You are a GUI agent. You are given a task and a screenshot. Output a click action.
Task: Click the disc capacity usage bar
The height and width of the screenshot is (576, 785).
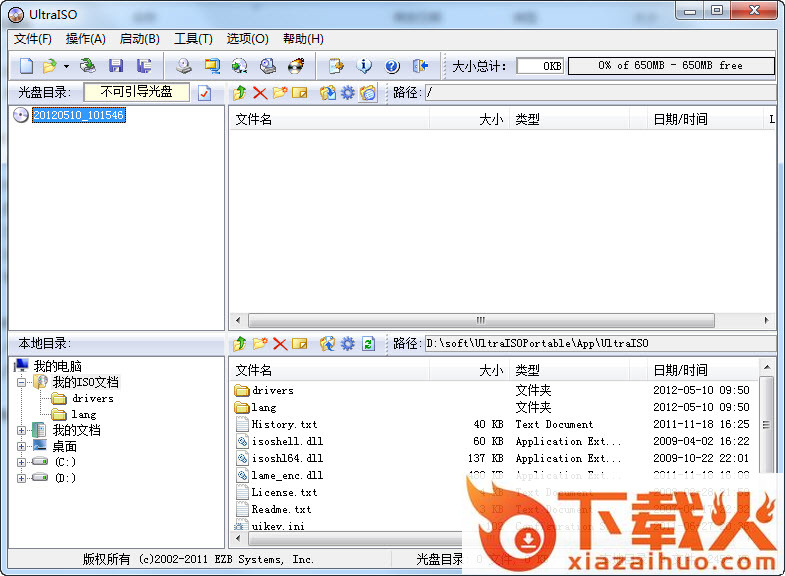click(x=670, y=66)
